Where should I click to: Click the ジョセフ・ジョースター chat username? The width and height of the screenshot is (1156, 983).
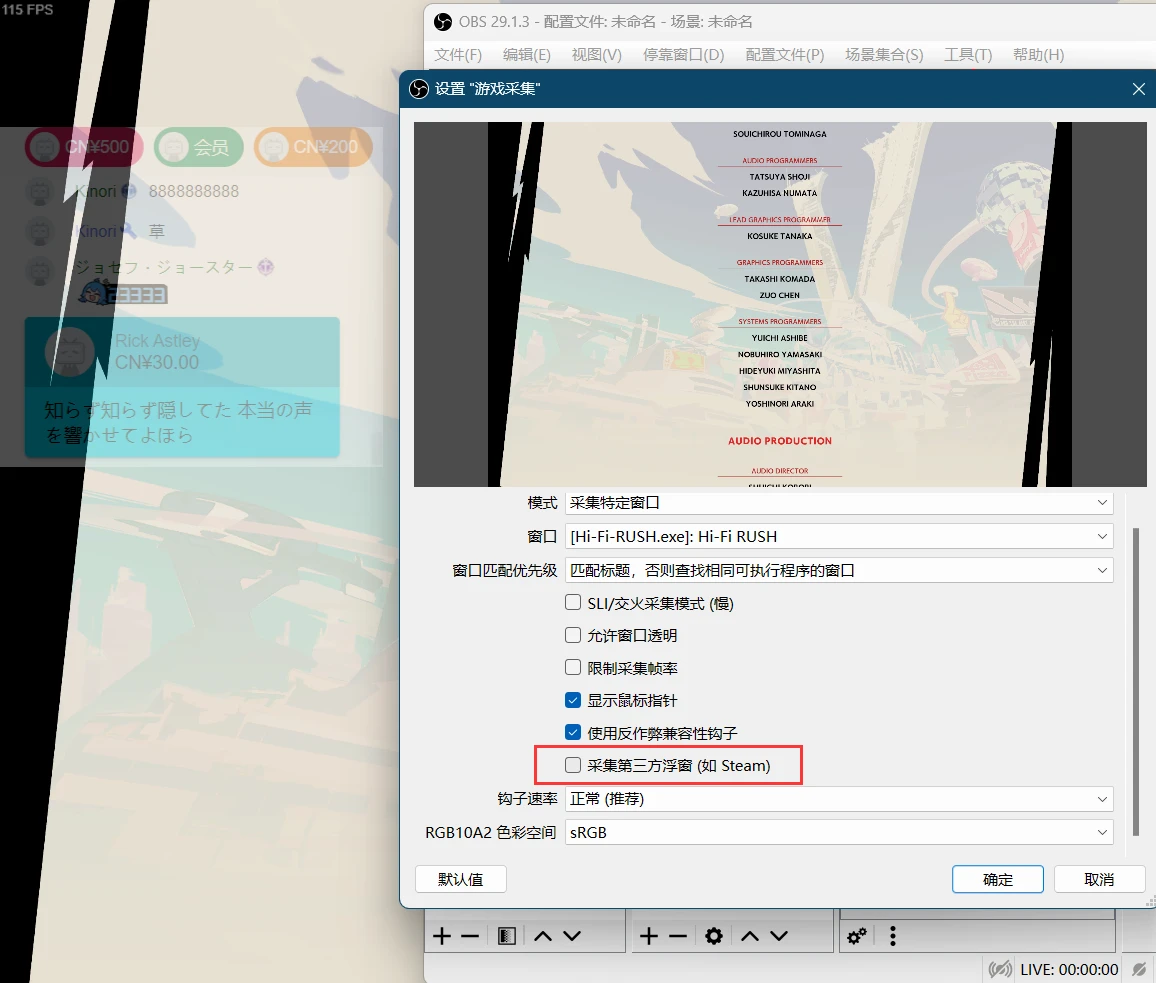[x=163, y=267]
